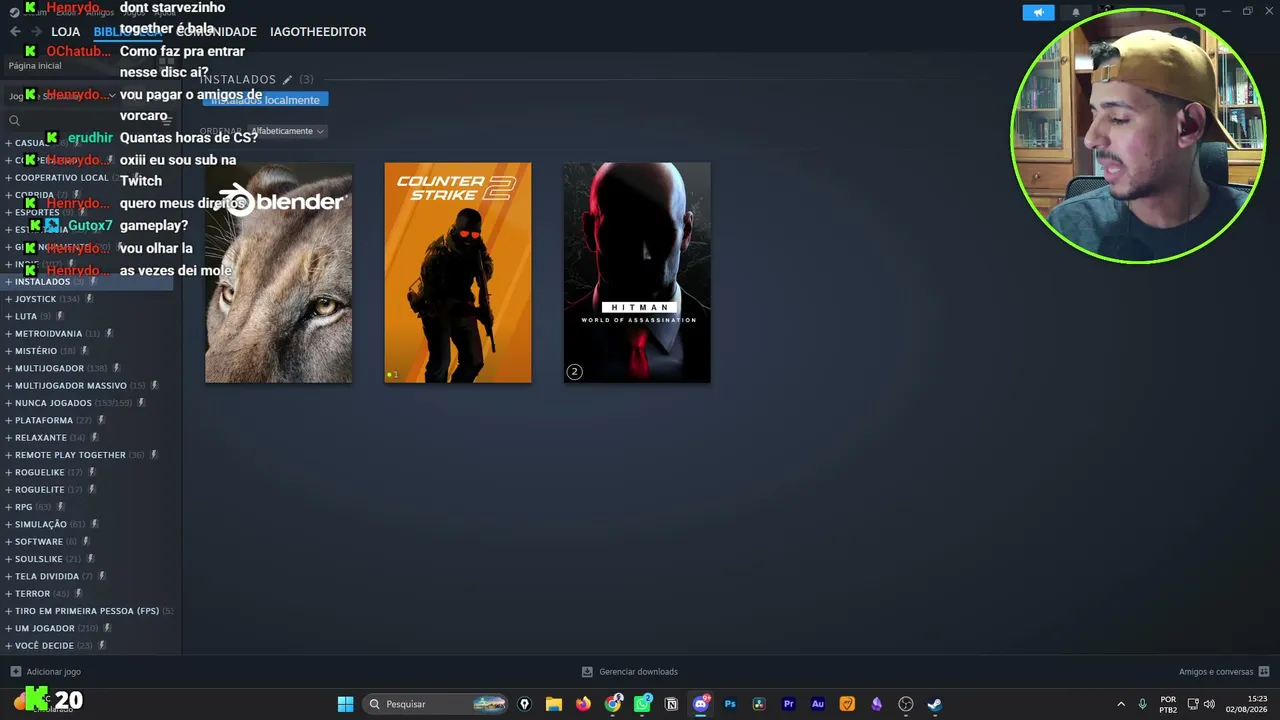This screenshot has width=1280, height=720.
Task: Open File Explorer from the taskbar
Action: [553, 704]
